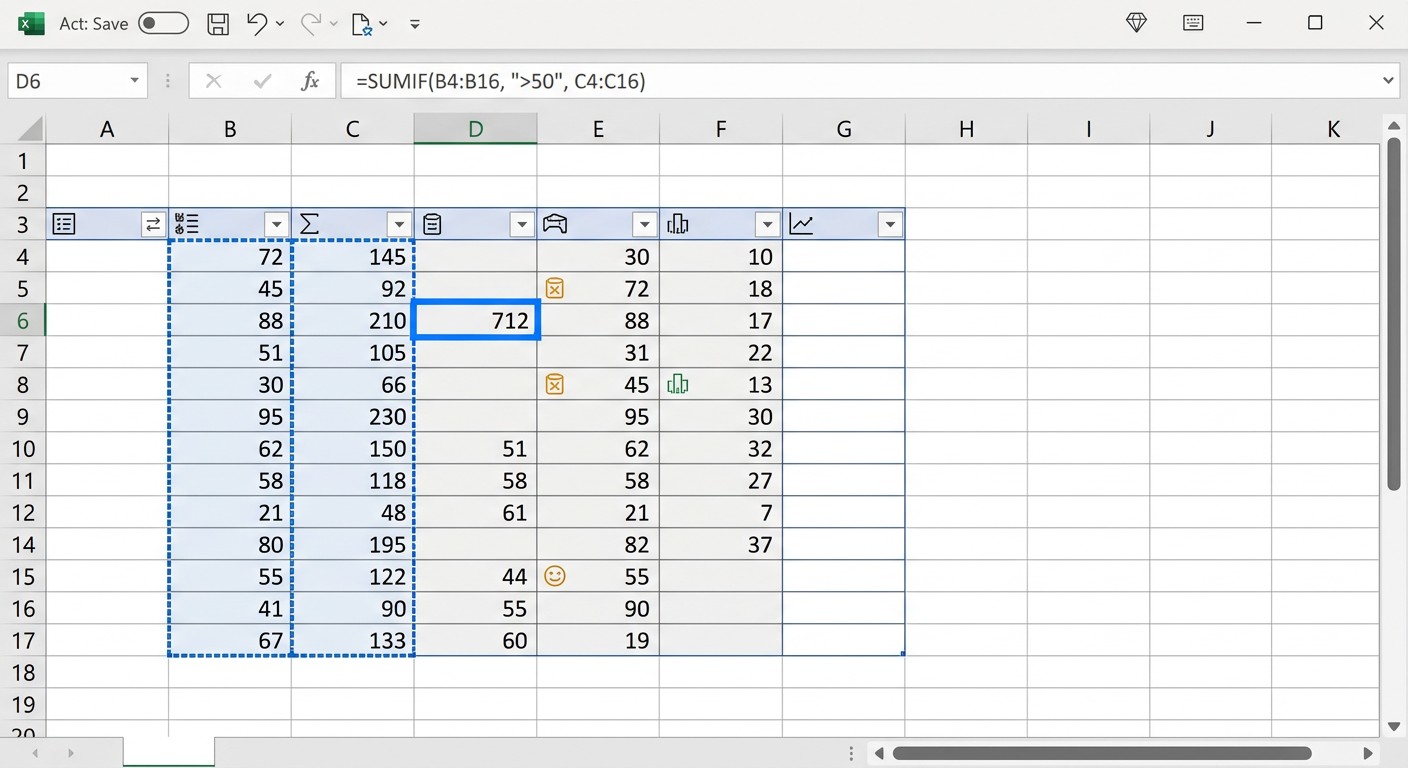Expand the formula bar chevron
This screenshot has width=1408, height=768.
1388,81
